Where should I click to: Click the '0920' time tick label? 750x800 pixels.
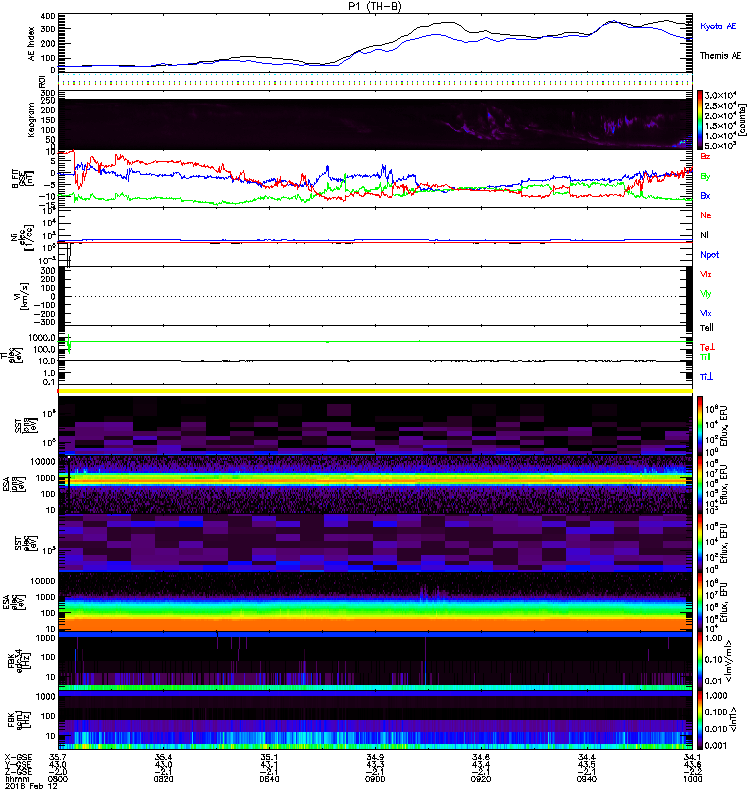[x=481, y=779]
